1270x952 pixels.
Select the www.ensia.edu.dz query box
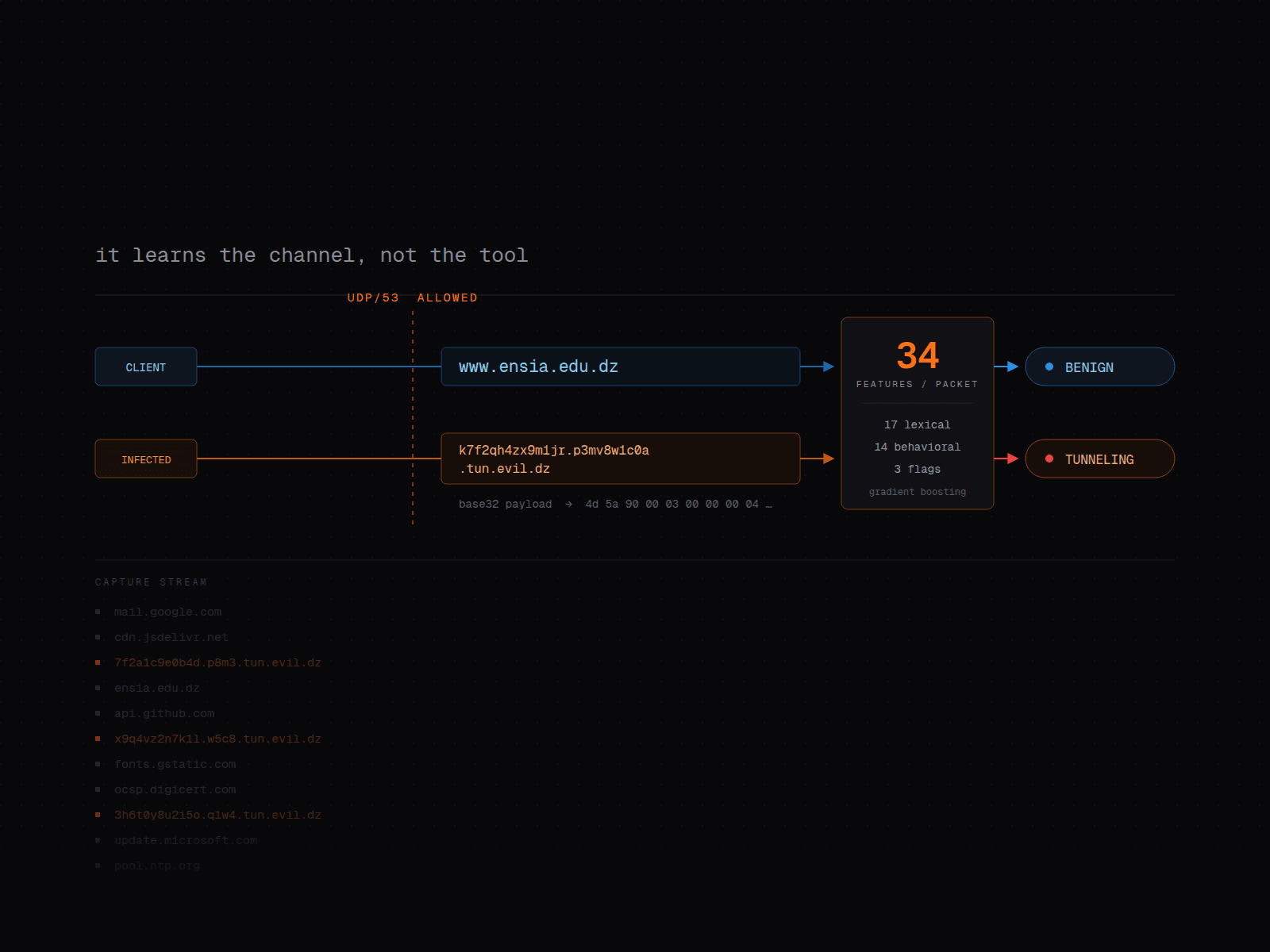pyautogui.click(x=621, y=367)
